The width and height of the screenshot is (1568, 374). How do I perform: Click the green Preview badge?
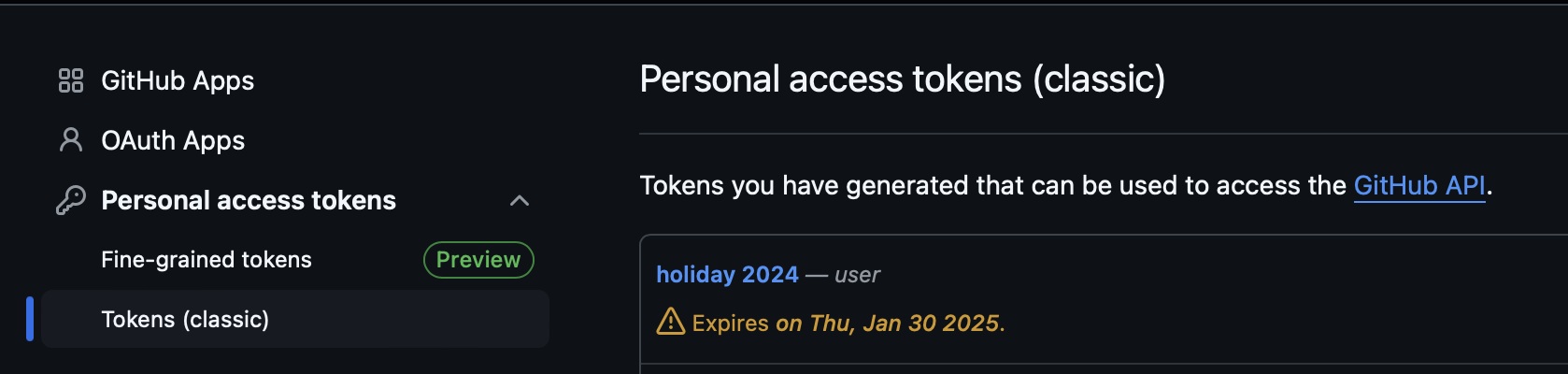[478, 260]
